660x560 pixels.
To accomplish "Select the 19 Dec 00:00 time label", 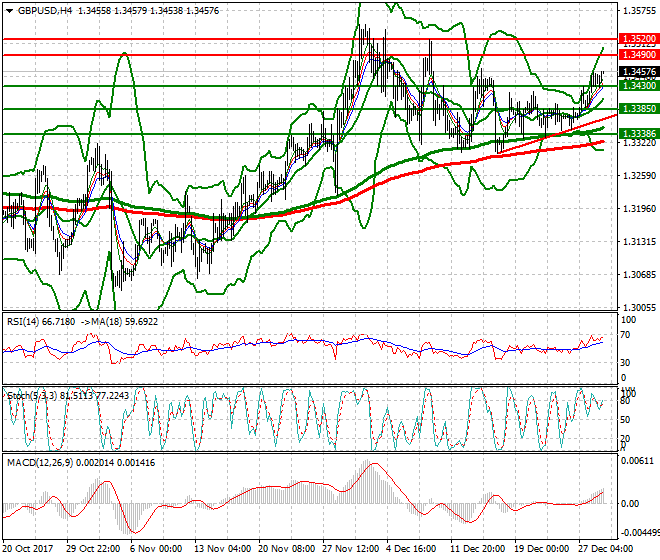I will [542, 549].
